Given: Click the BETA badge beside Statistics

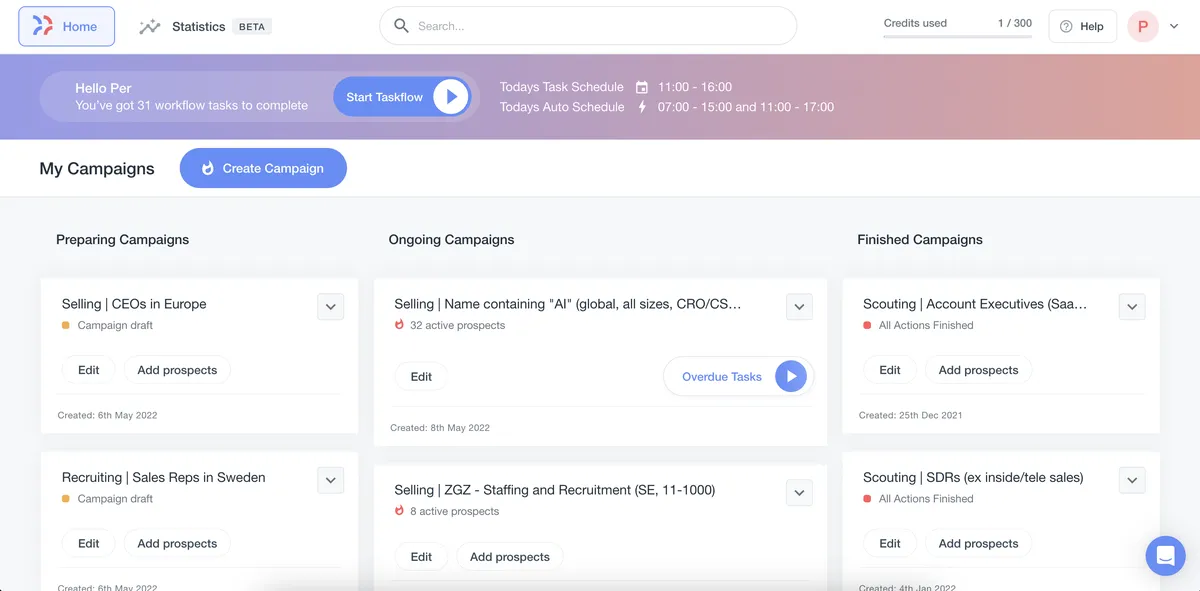Looking at the screenshot, I should 252,27.
